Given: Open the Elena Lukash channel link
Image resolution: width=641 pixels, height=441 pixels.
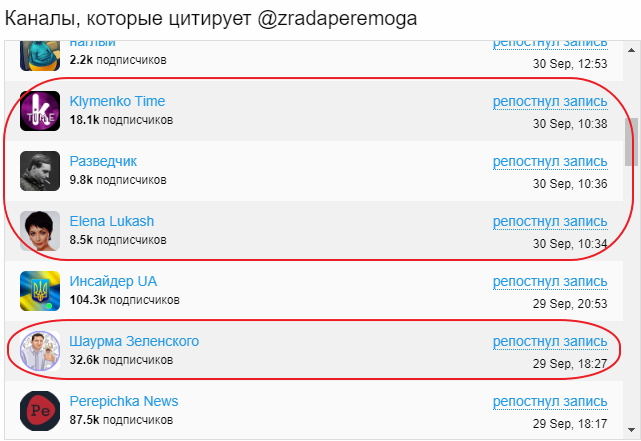Looking at the screenshot, I should pos(111,221).
